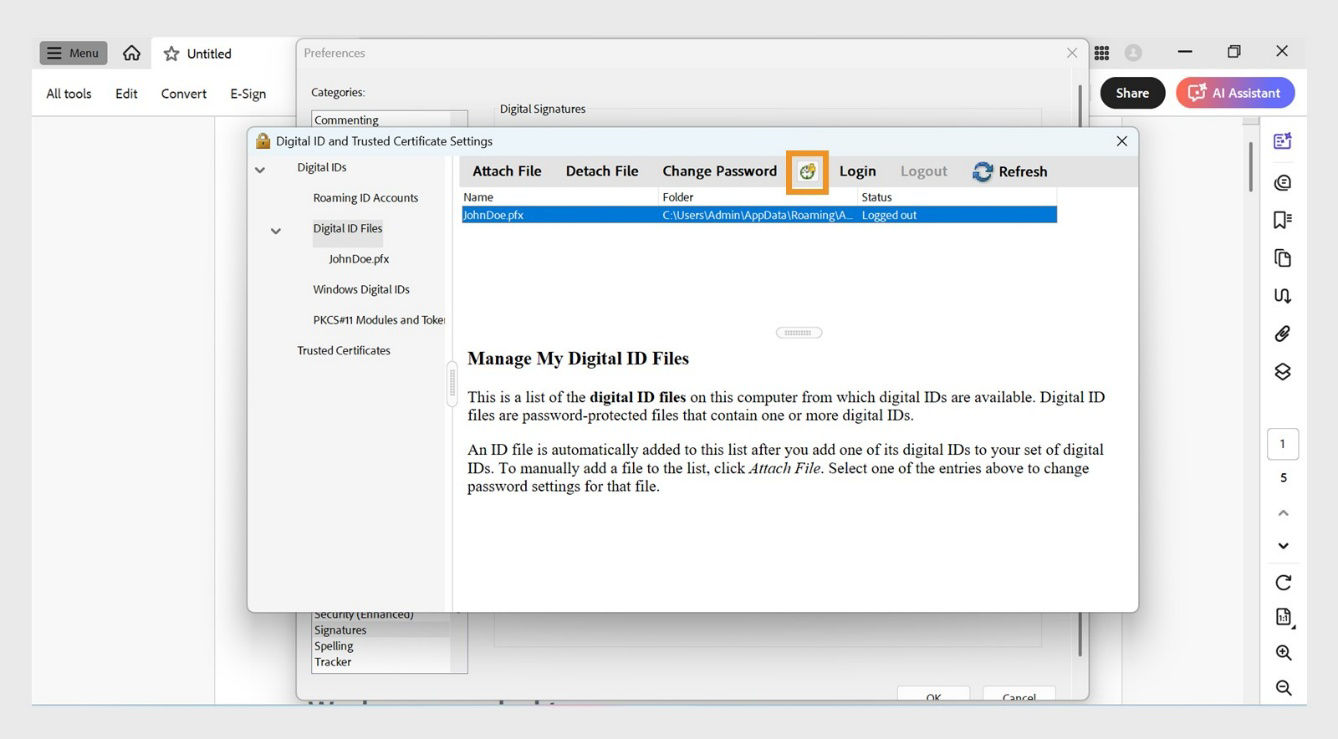
Task: Select Signatures in the Categories list
Action: [340, 629]
